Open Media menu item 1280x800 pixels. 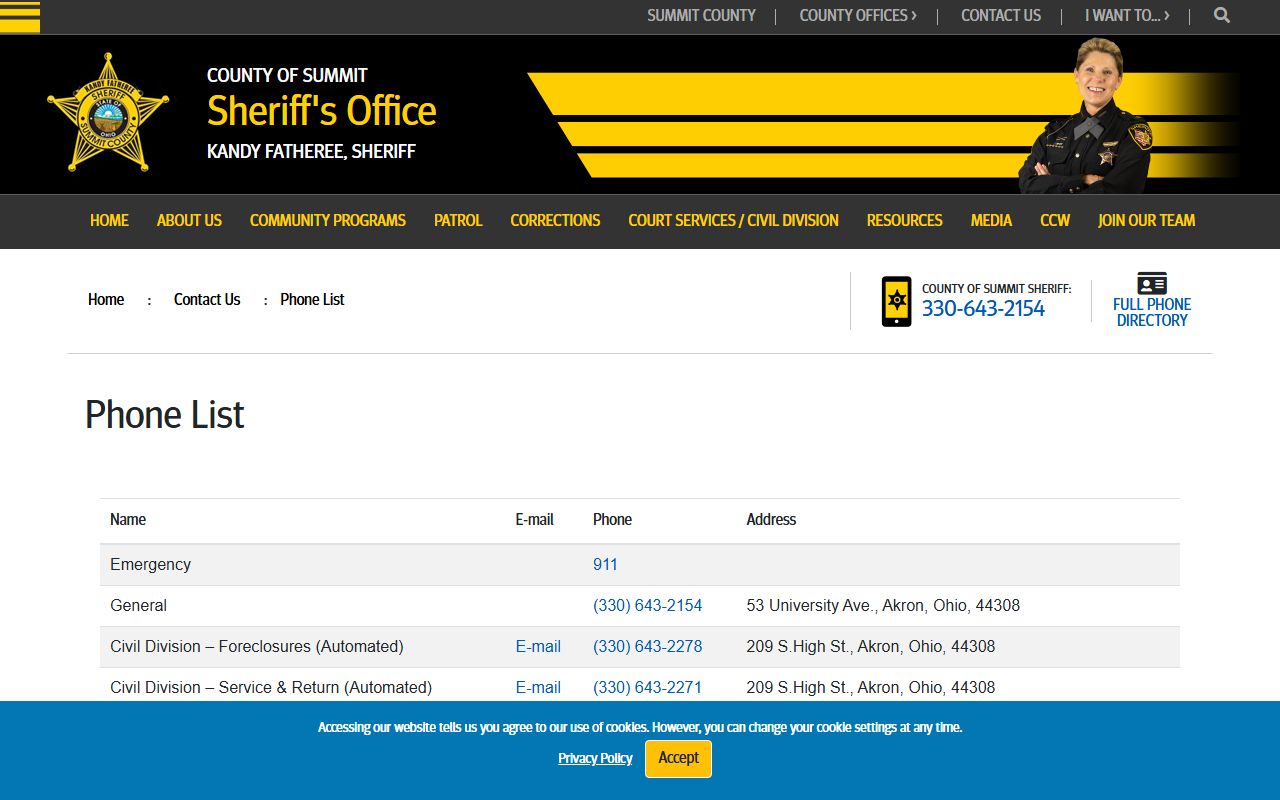(x=991, y=220)
